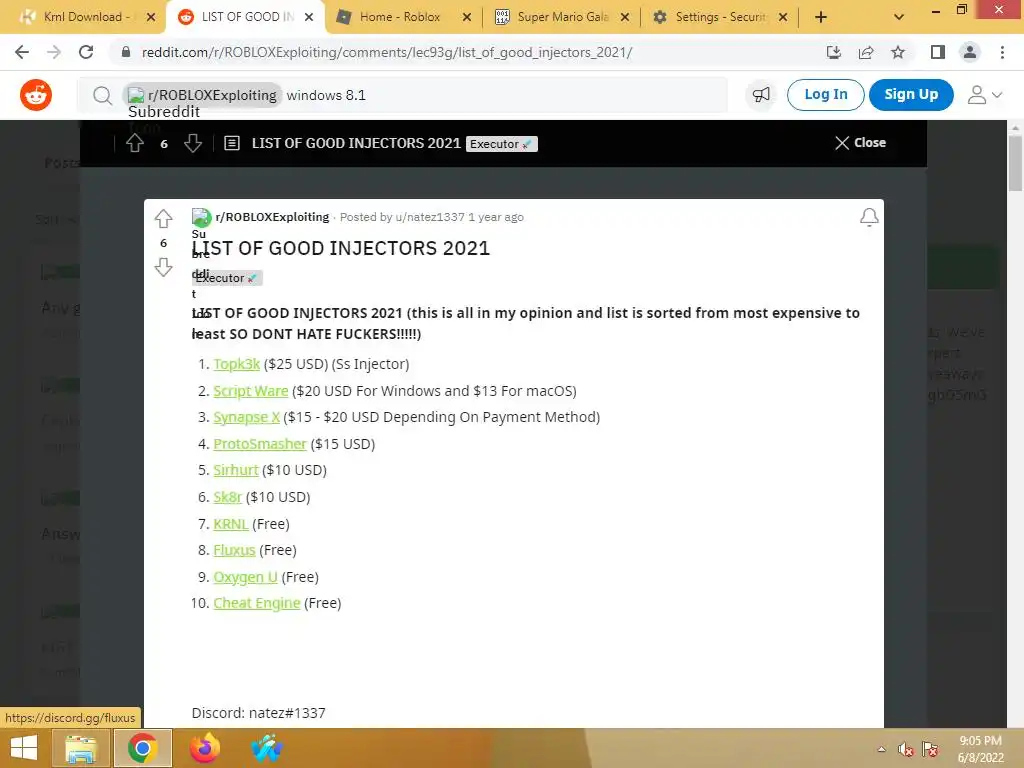The width and height of the screenshot is (1024, 768).
Task: Click the upvote arrow beside the post
Action: [x=163, y=219]
